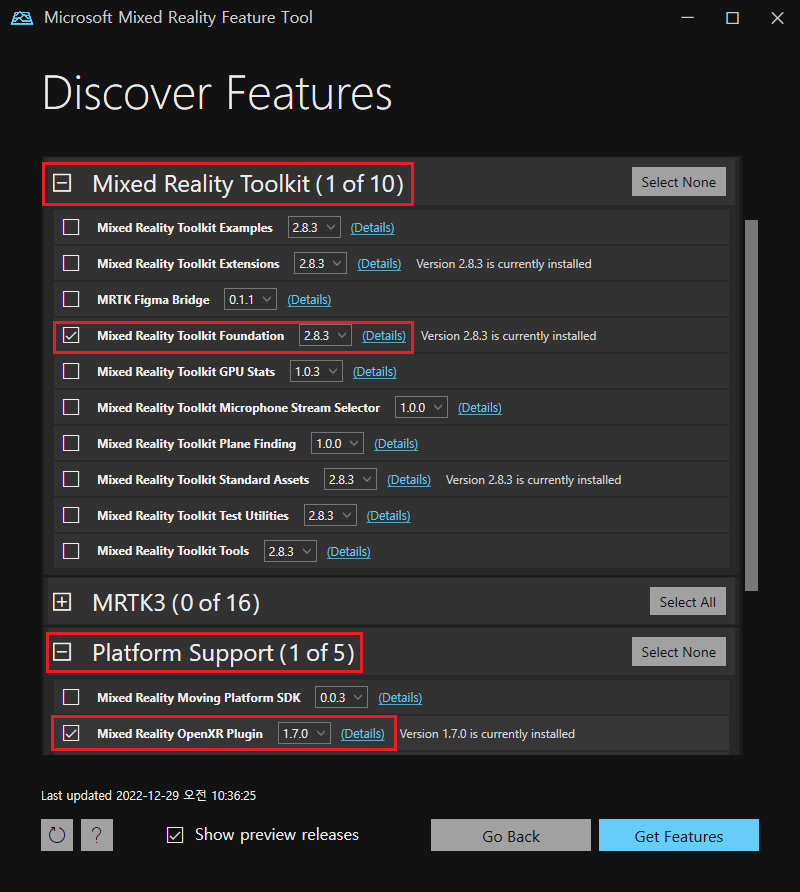
Task: Open Details link for Moving Platform SDK
Action: point(400,697)
